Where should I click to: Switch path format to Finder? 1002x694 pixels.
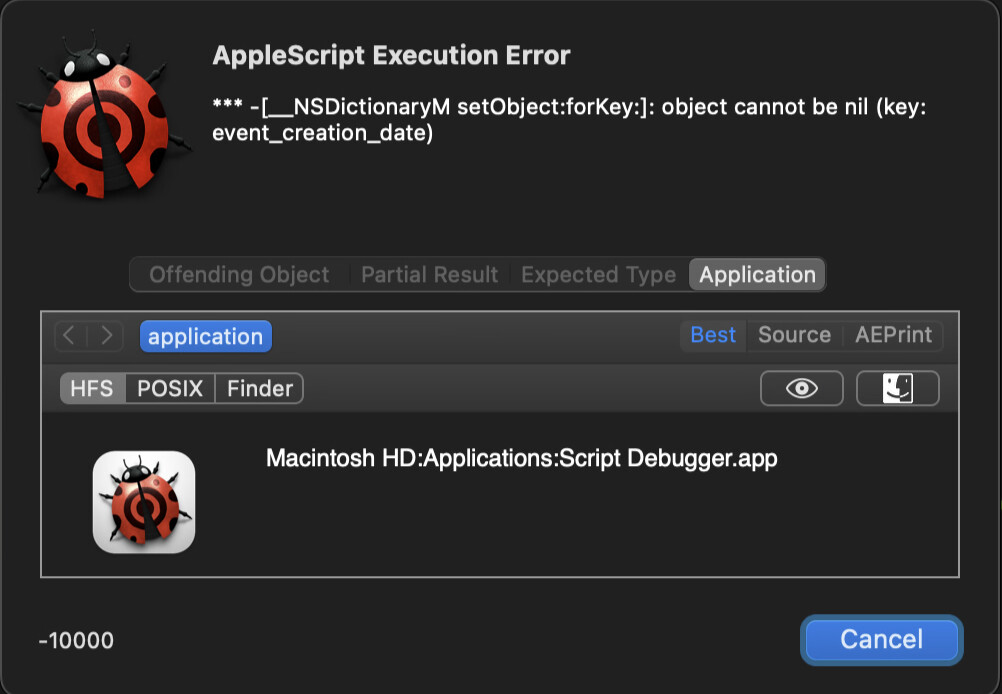pos(259,389)
